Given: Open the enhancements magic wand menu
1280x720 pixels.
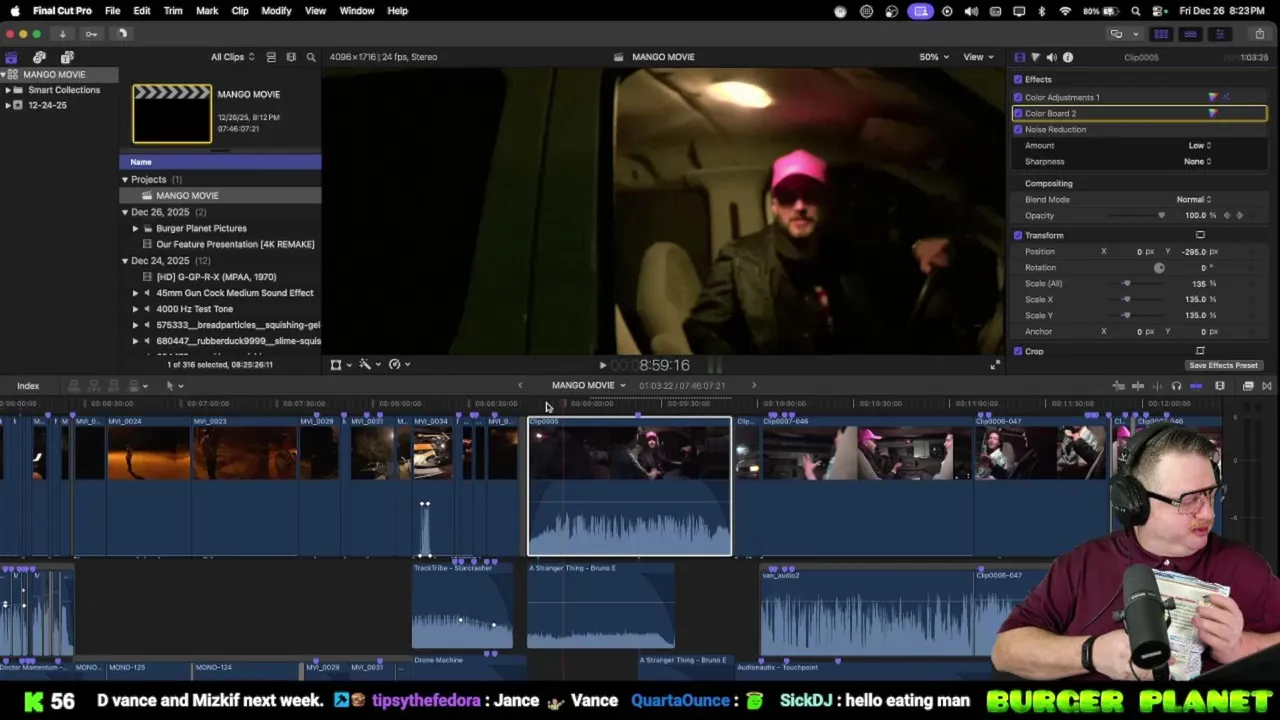Looking at the screenshot, I should pyautogui.click(x=368, y=365).
